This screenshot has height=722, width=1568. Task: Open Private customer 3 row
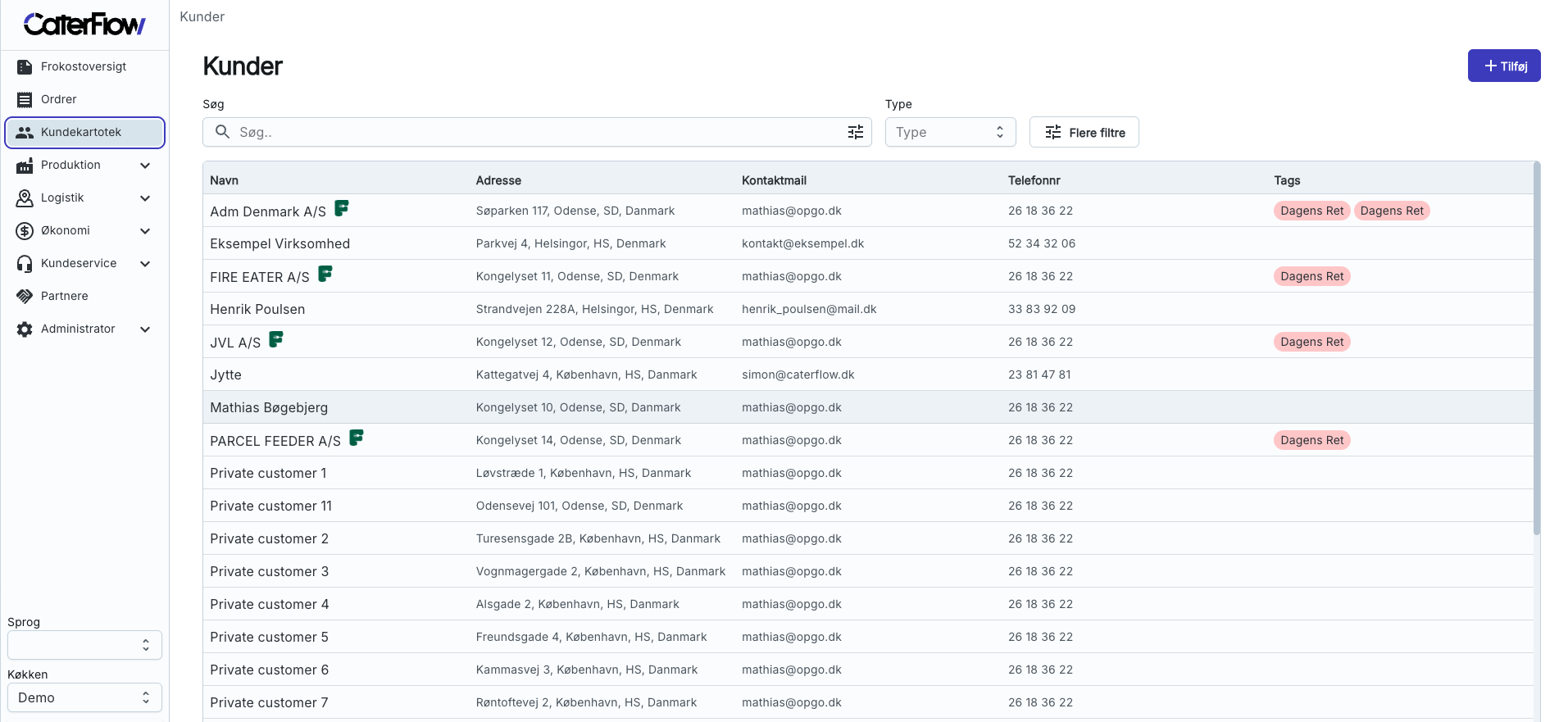pos(868,571)
